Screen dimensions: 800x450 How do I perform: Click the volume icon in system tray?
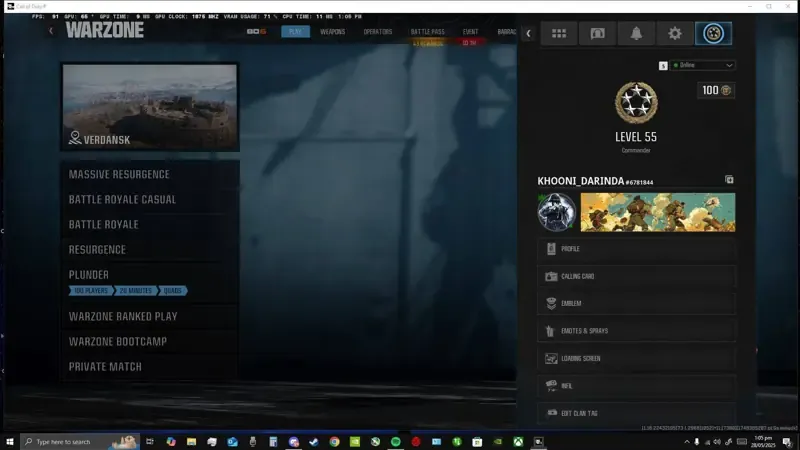[717, 442]
